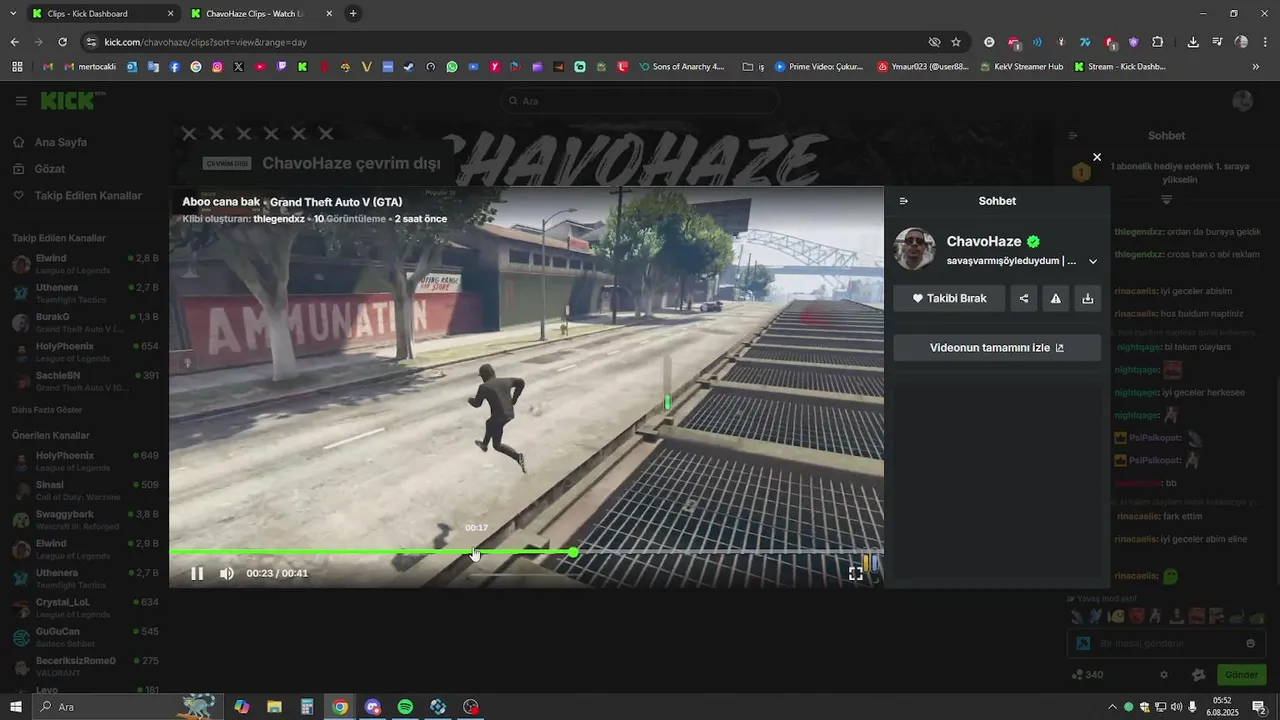
Task: Open Gözat in the sidebar
Action: coord(50,169)
